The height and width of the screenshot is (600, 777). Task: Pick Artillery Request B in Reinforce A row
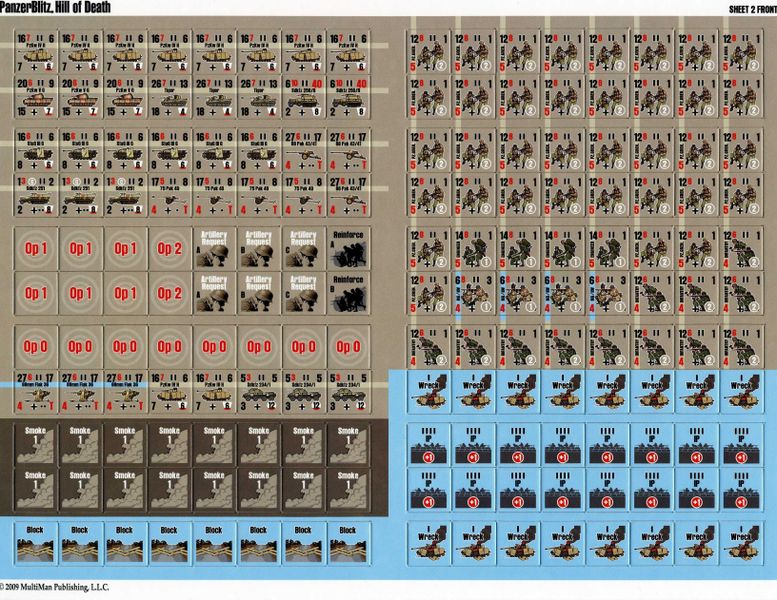tap(259, 249)
